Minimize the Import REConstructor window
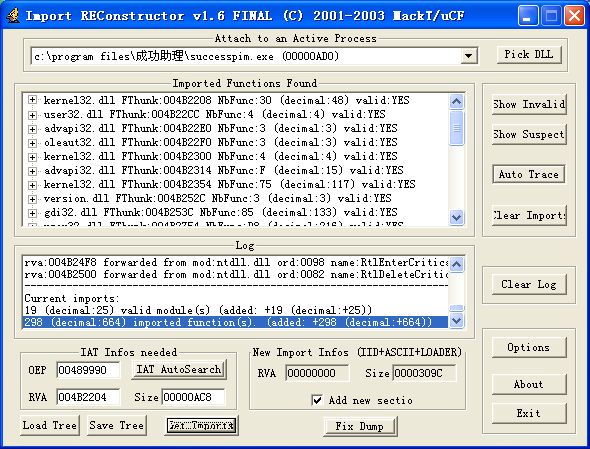This screenshot has width=590, height=449. [x=528, y=16]
